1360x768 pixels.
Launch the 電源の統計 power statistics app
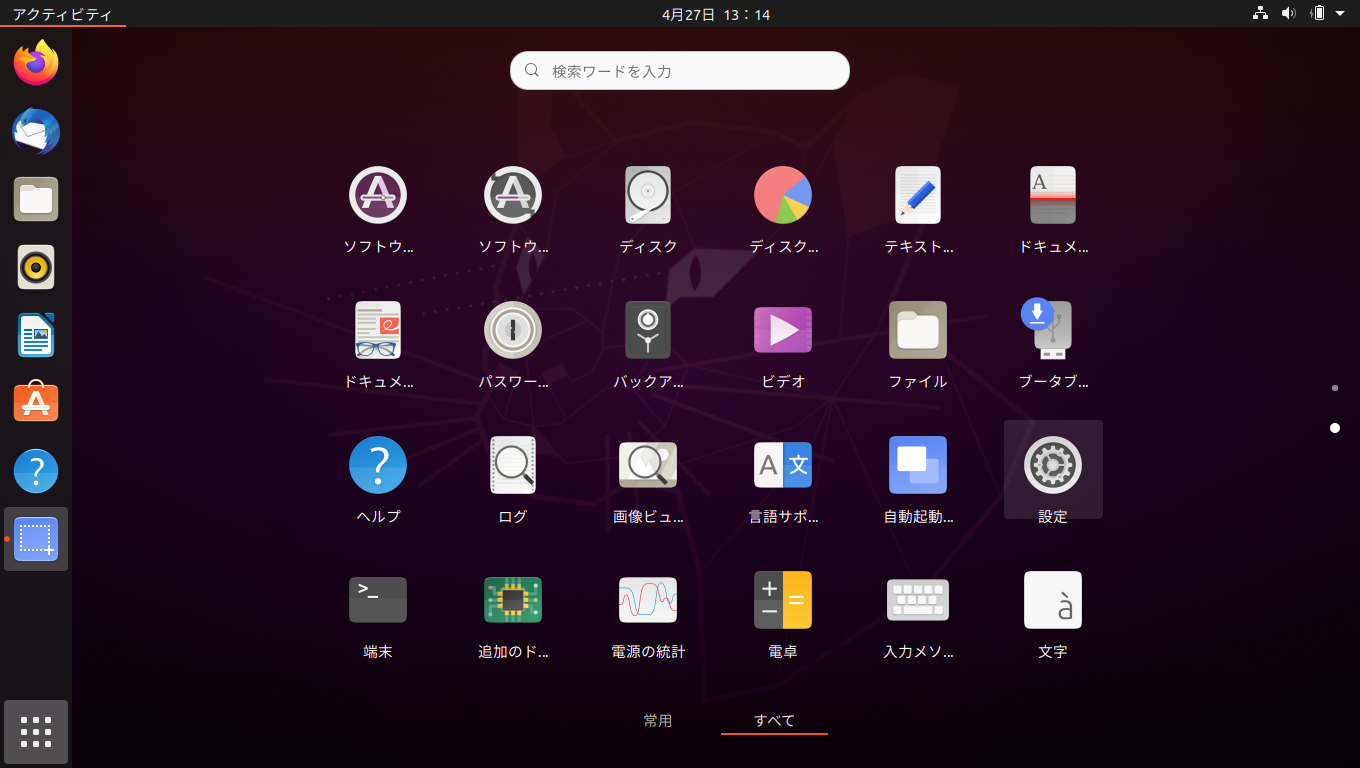click(648, 600)
